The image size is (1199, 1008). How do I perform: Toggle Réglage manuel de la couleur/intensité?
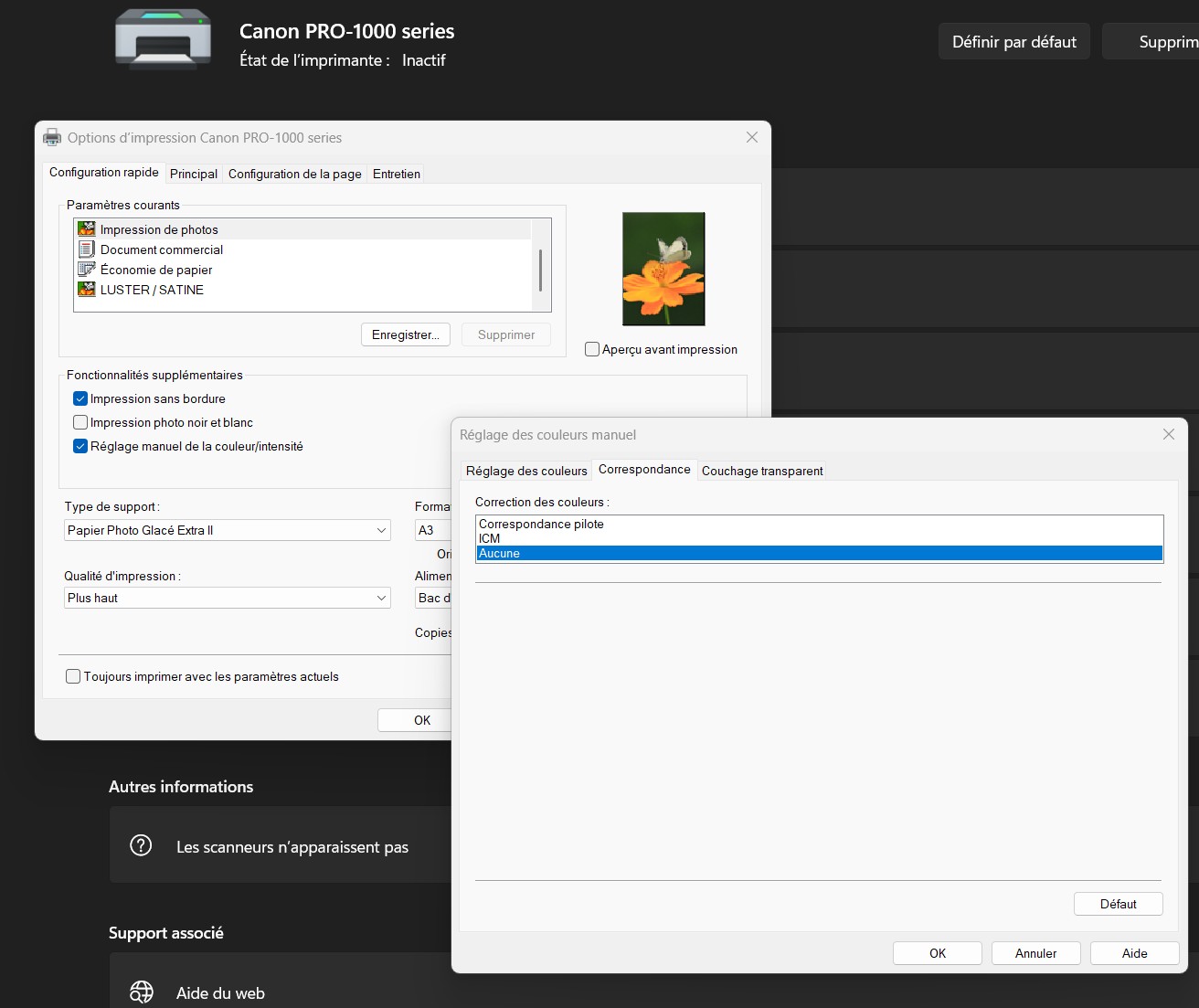pos(80,446)
